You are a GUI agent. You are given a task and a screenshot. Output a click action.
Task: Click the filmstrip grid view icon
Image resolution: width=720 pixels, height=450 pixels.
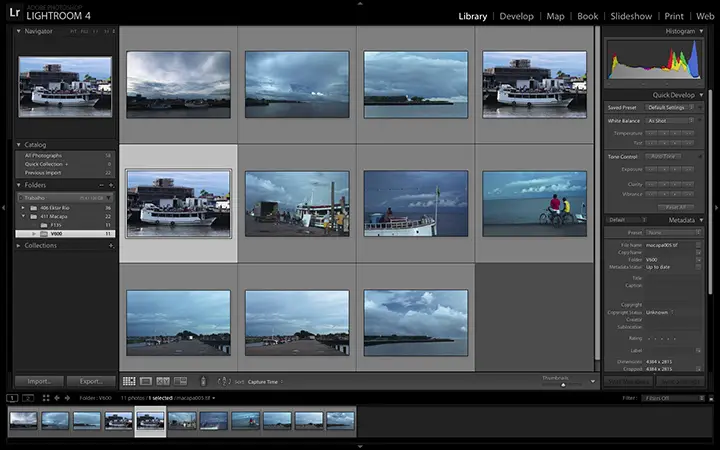[46, 398]
